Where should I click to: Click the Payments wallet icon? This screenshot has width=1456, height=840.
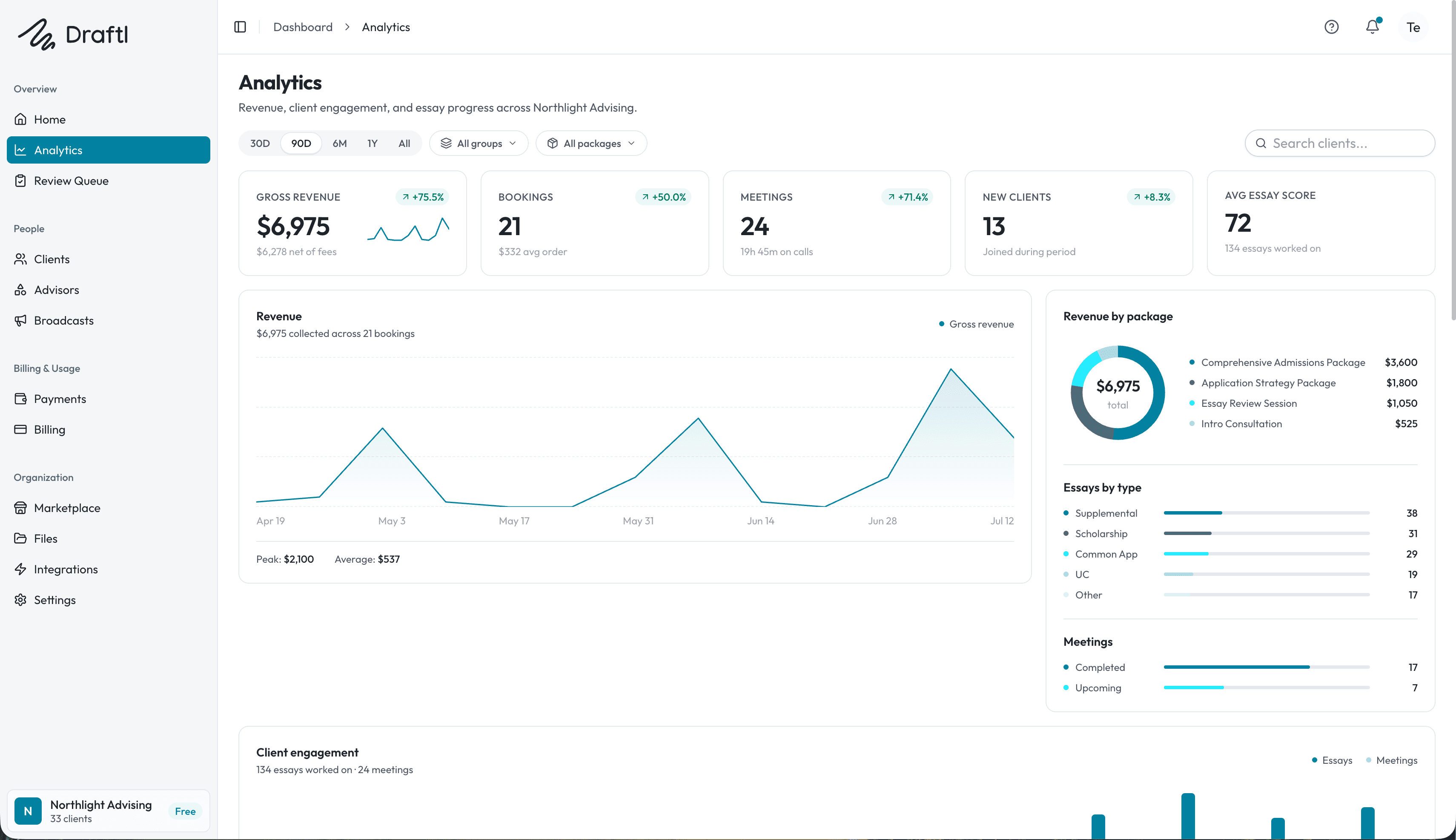[x=21, y=399]
